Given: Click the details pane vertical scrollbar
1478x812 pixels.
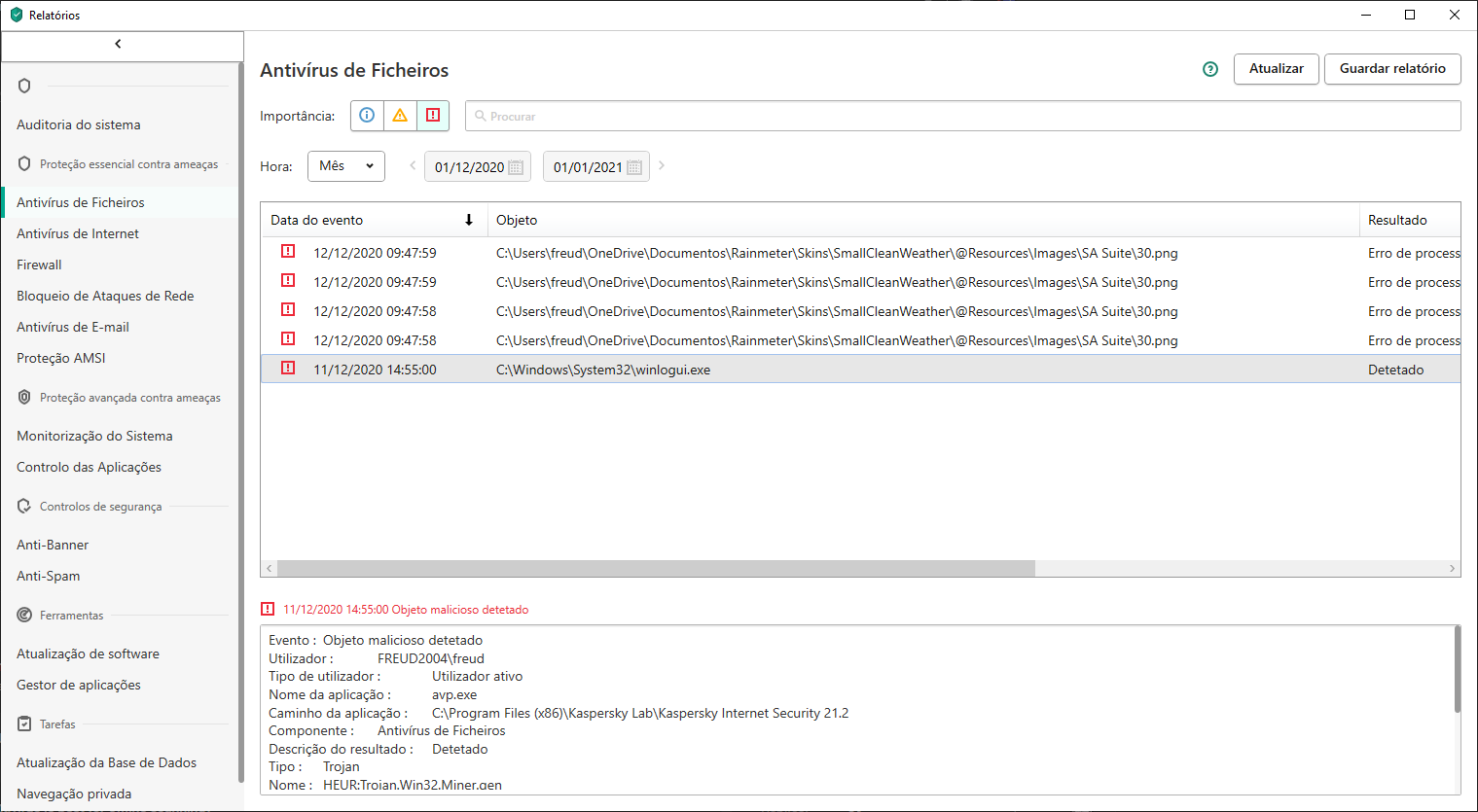Looking at the screenshot, I should click(x=1457, y=669).
